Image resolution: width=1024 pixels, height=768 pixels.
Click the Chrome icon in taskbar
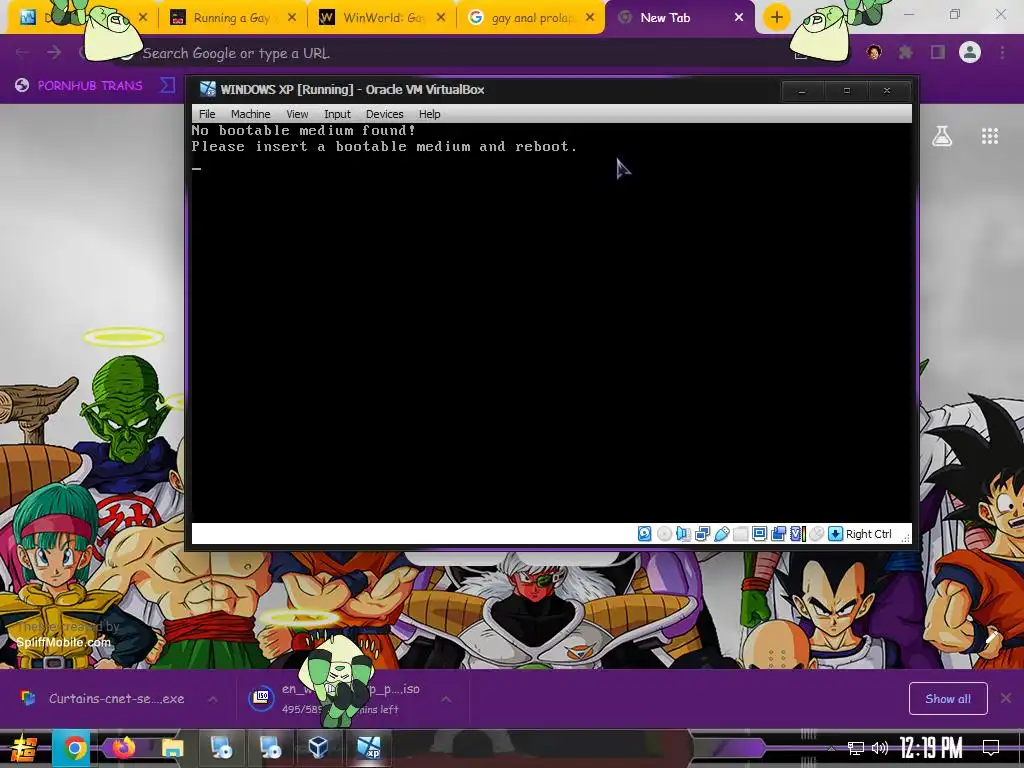point(74,748)
